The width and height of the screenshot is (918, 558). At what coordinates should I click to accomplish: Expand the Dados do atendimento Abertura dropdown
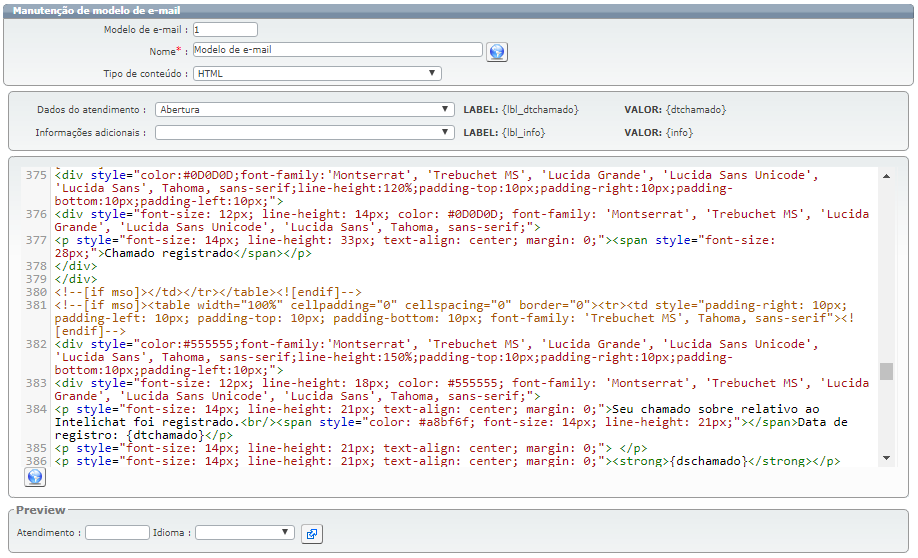304,109
